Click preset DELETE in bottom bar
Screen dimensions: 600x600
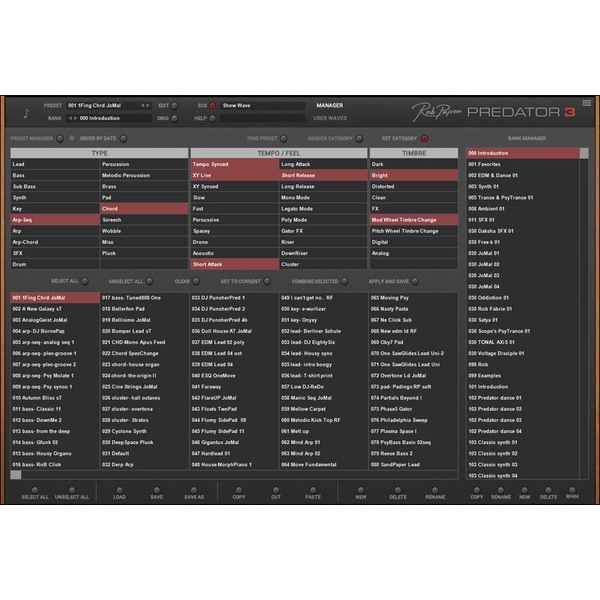[398, 490]
